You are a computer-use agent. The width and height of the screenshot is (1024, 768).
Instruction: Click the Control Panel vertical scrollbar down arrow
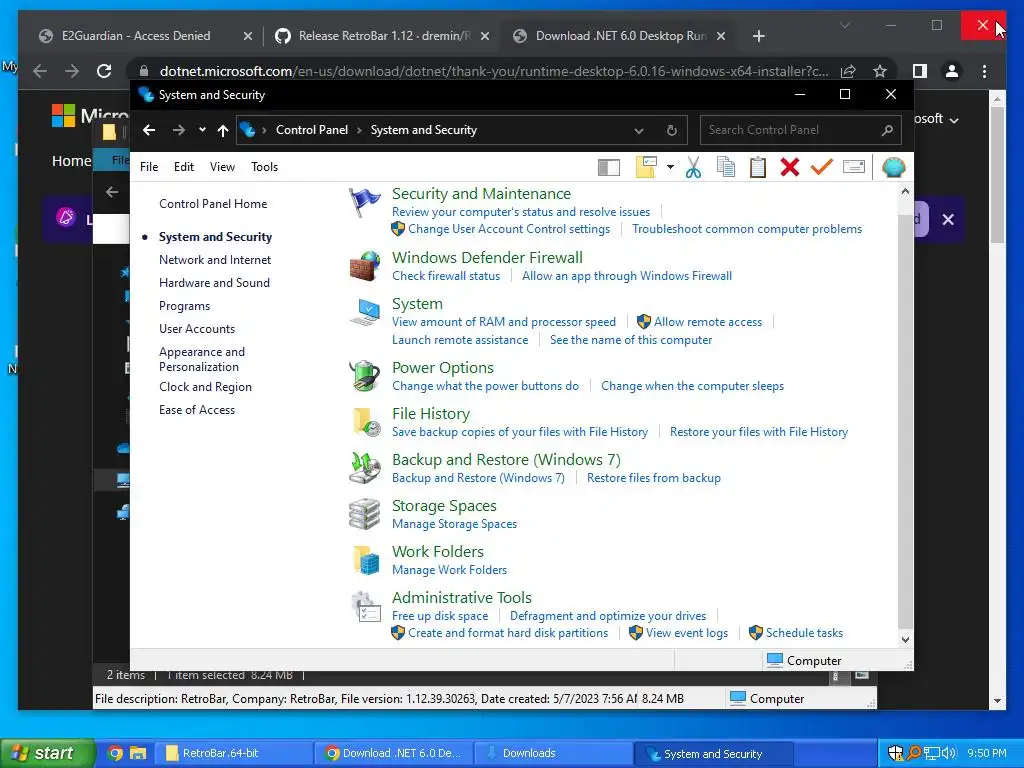point(905,640)
